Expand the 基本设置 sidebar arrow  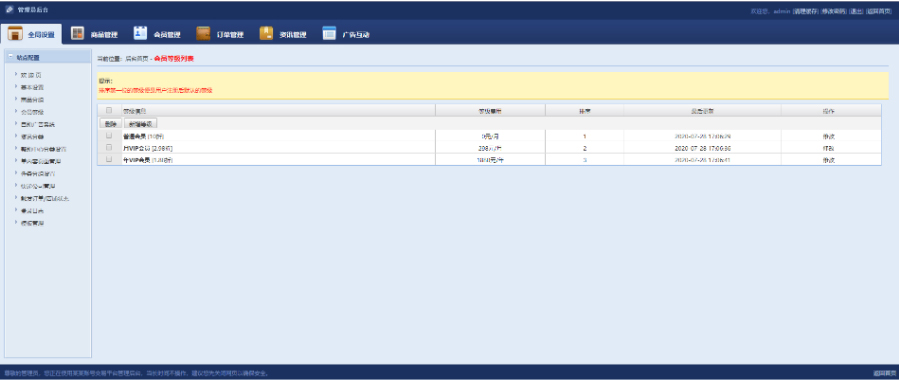16,87
